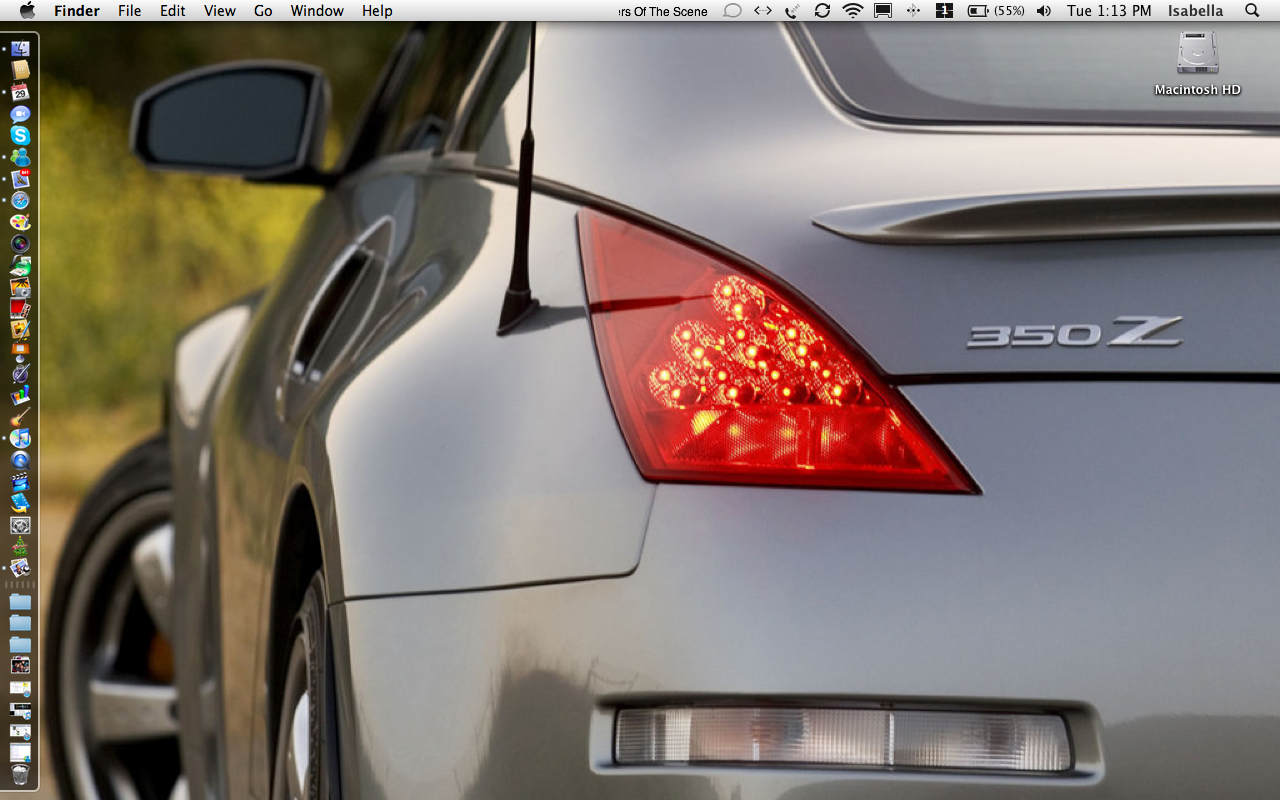Image resolution: width=1280 pixels, height=800 pixels.
Task: Open the Go menu
Action: [263, 11]
